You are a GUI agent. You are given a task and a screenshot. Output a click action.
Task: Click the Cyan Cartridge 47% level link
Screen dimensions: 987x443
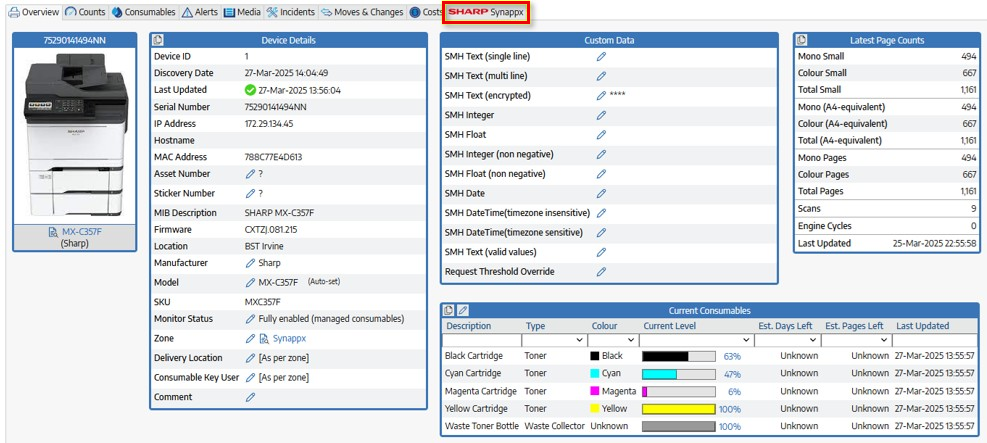(732, 374)
